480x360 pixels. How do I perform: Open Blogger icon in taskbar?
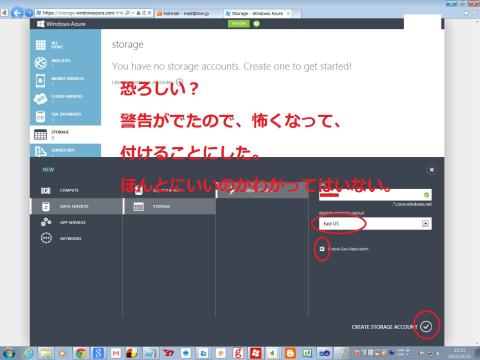pyautogui.click(x=290, y=353)
